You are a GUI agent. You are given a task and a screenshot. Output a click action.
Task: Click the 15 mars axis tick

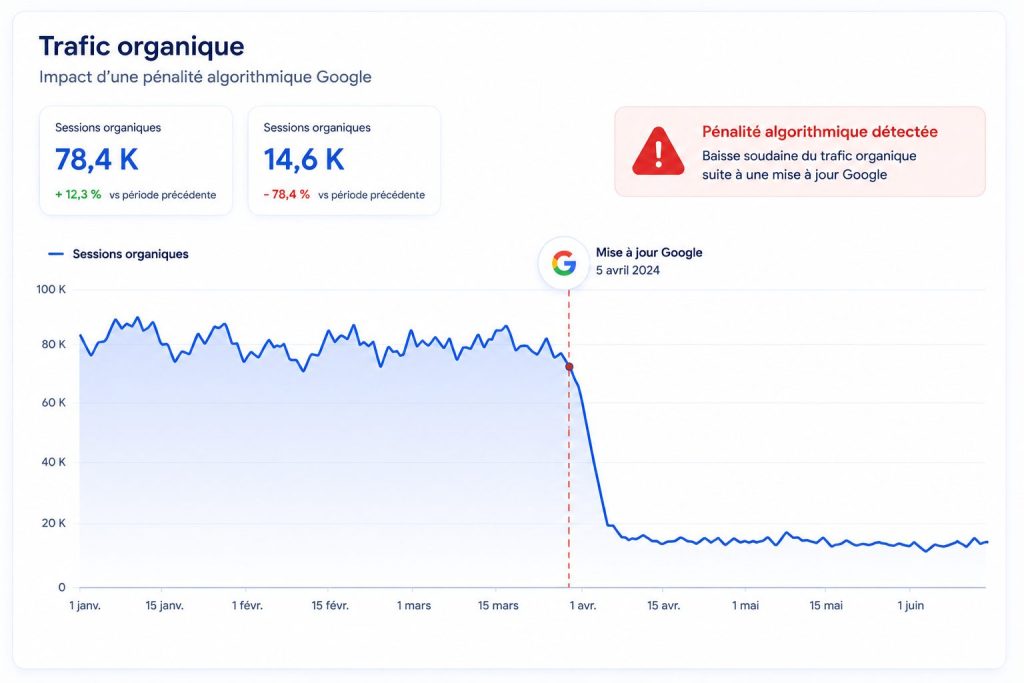click(498, 605)
